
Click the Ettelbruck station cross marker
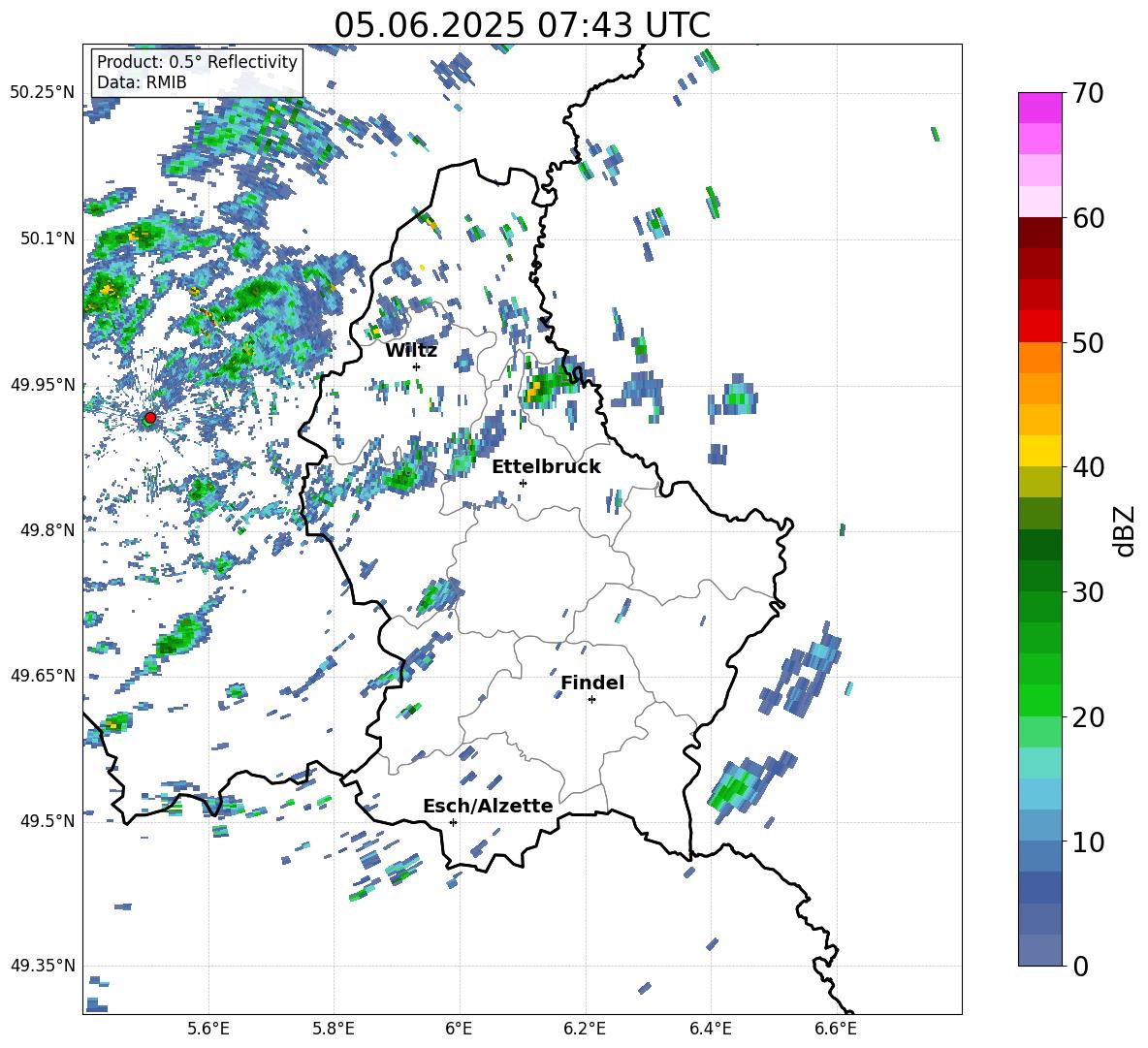(523, 483)
